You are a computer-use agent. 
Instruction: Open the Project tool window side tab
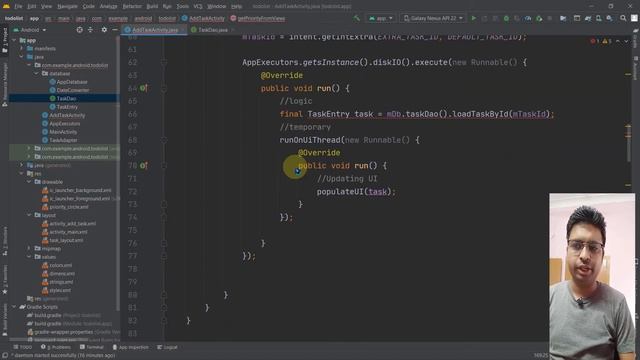coord(5,40)
